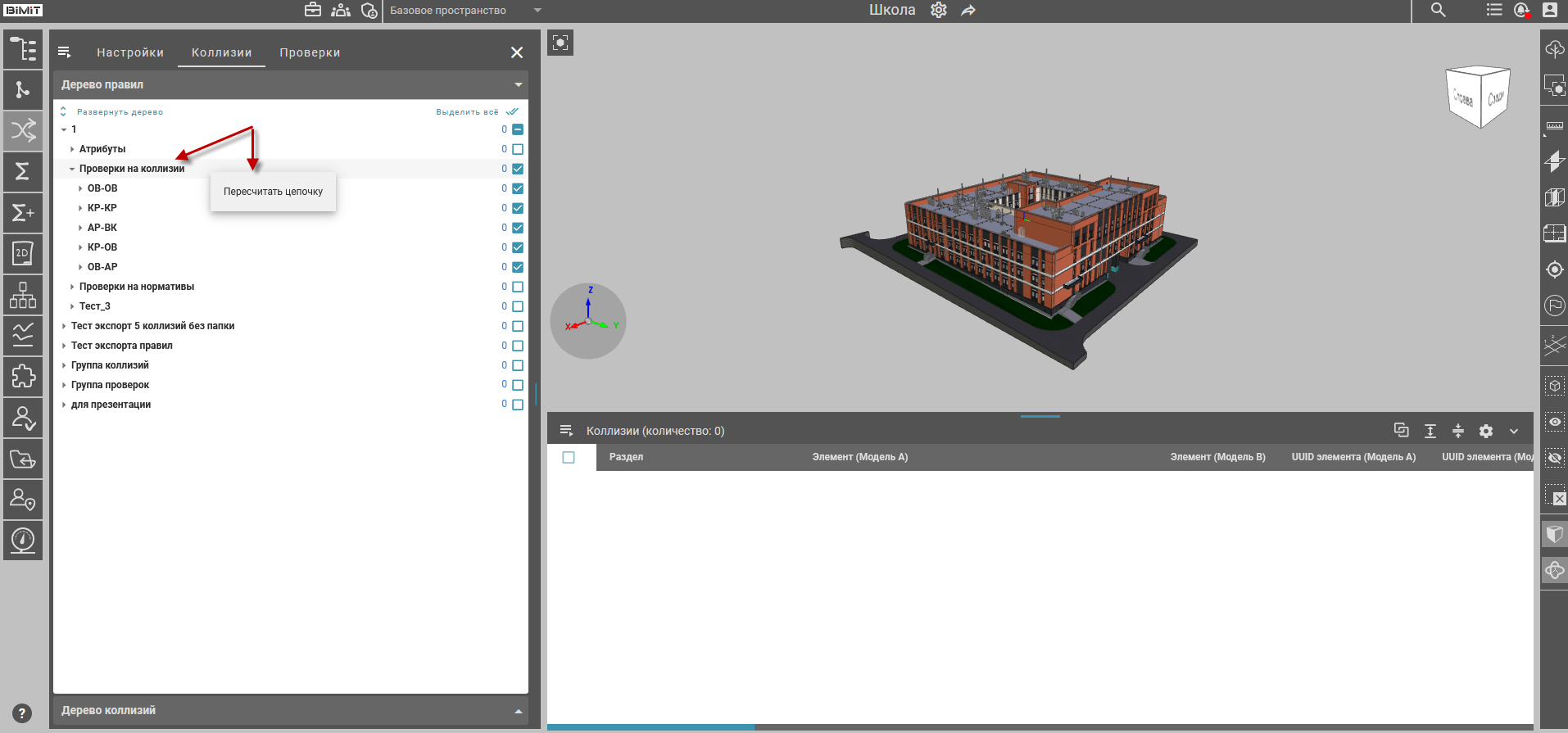Click the search magnifier in top bar
The width and height of the screenshot is (1568, 733).
click(1438, 10)
